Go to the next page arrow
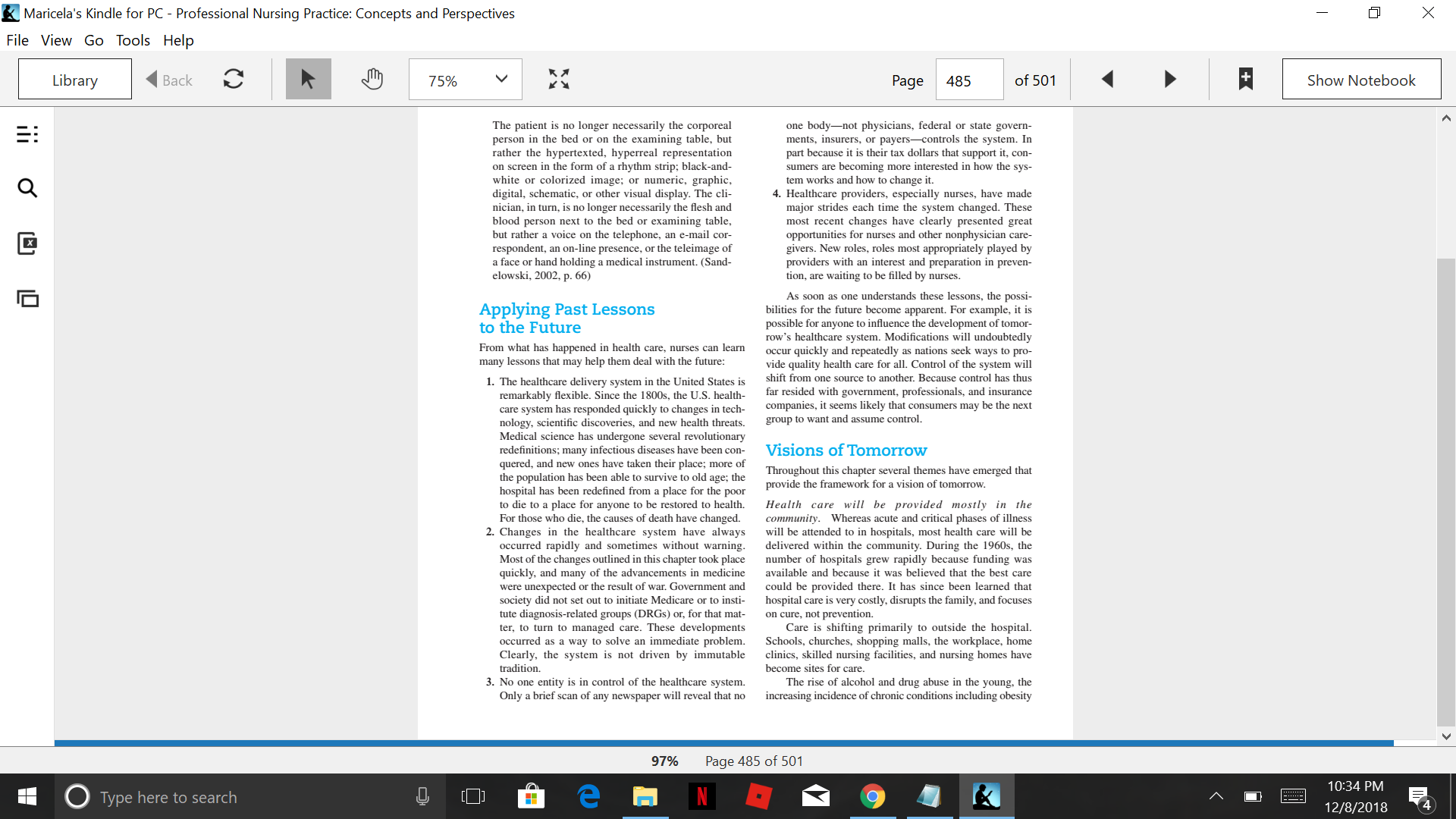The width and height of the screenshot is (1456, 819). tap(1170, 79)
